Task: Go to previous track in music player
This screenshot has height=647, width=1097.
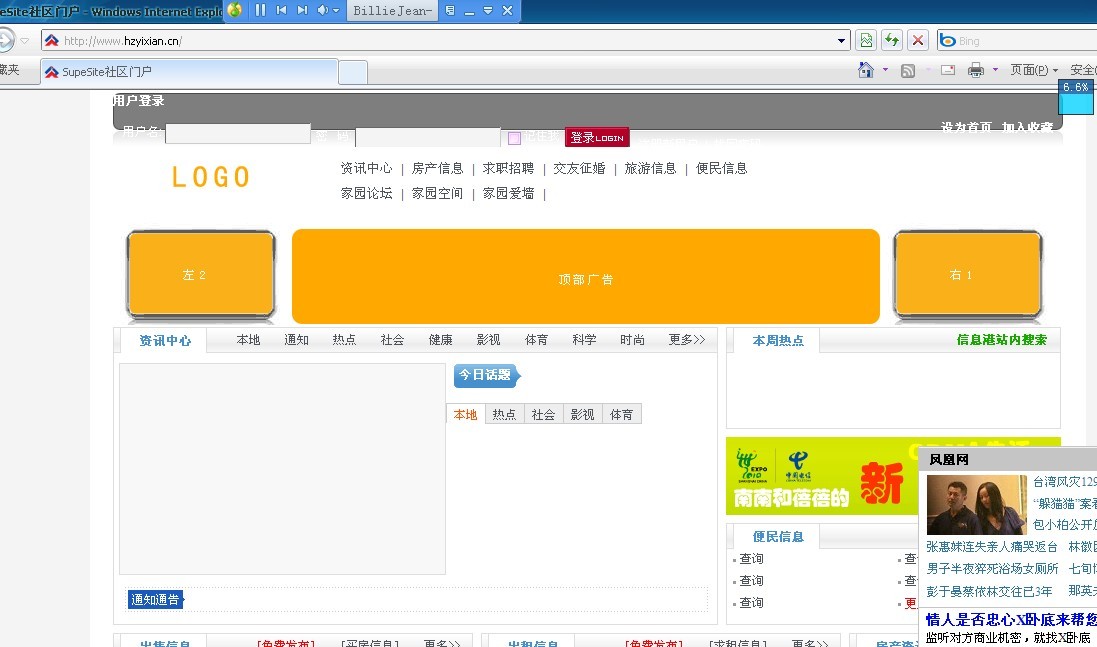Action: 281,10
